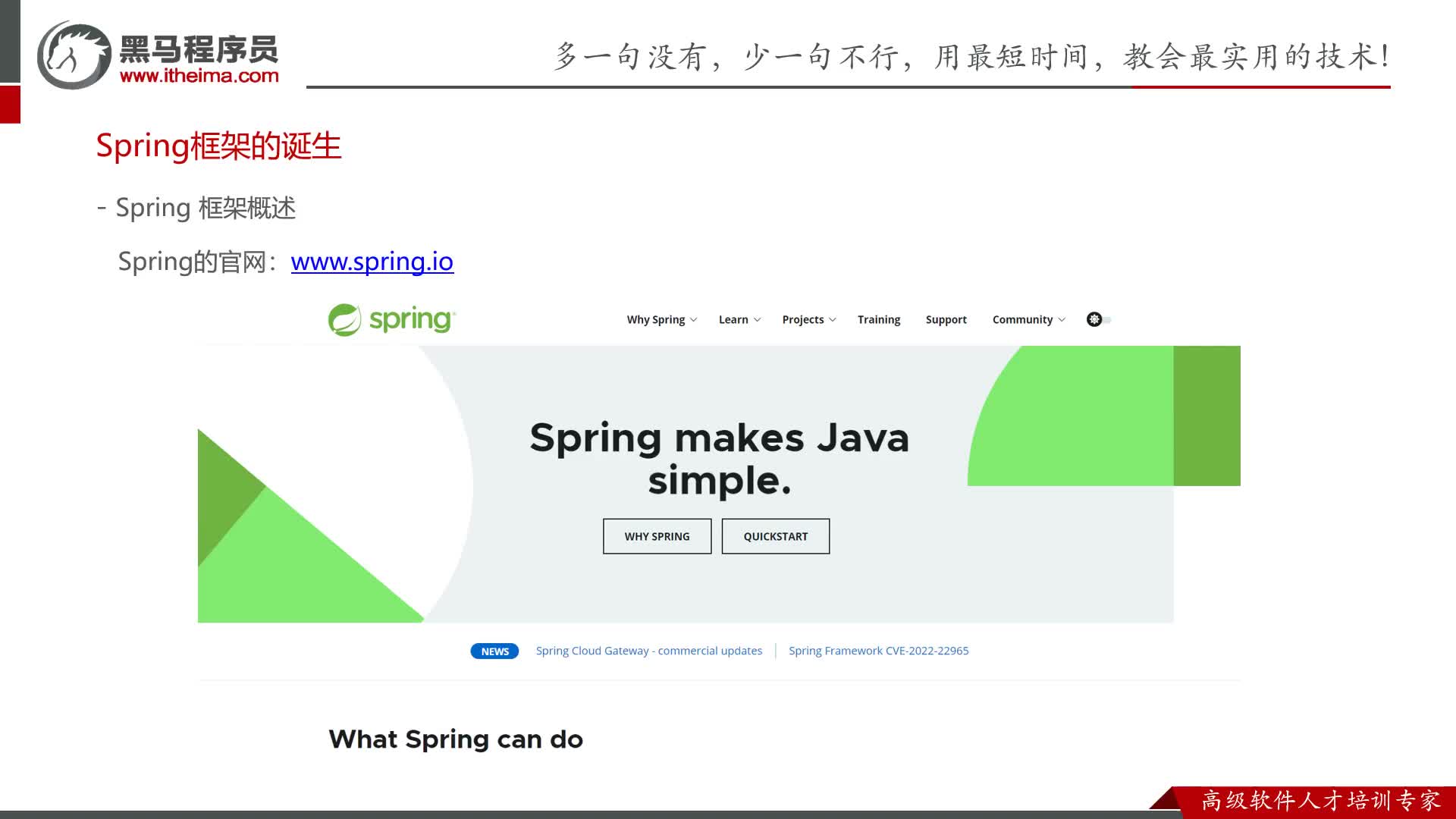Click the '高级软件人才培训专家' footer banner
This screenshot has width=1456, height=819.
click(1320, 801)
